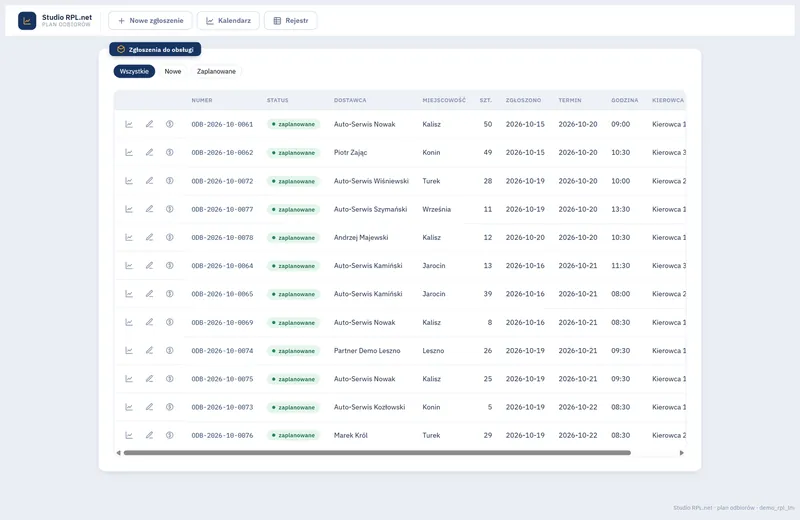Click the Studio RPL.net logo icon

point(27,21)
